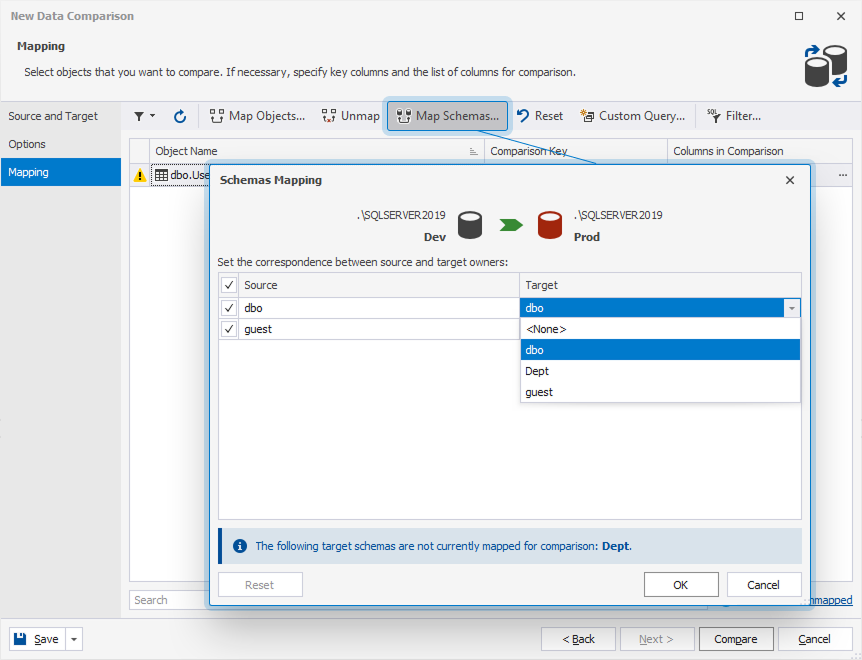Toggle the select-all Source header checkbox
The image size is (862, 660).
pyautogui.click(x=229, y=285)
